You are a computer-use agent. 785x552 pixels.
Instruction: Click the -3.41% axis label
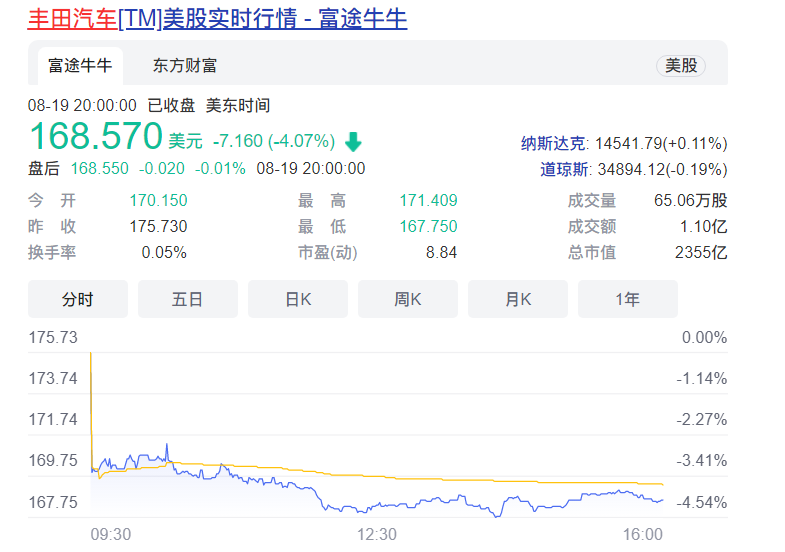click(702, 461)
